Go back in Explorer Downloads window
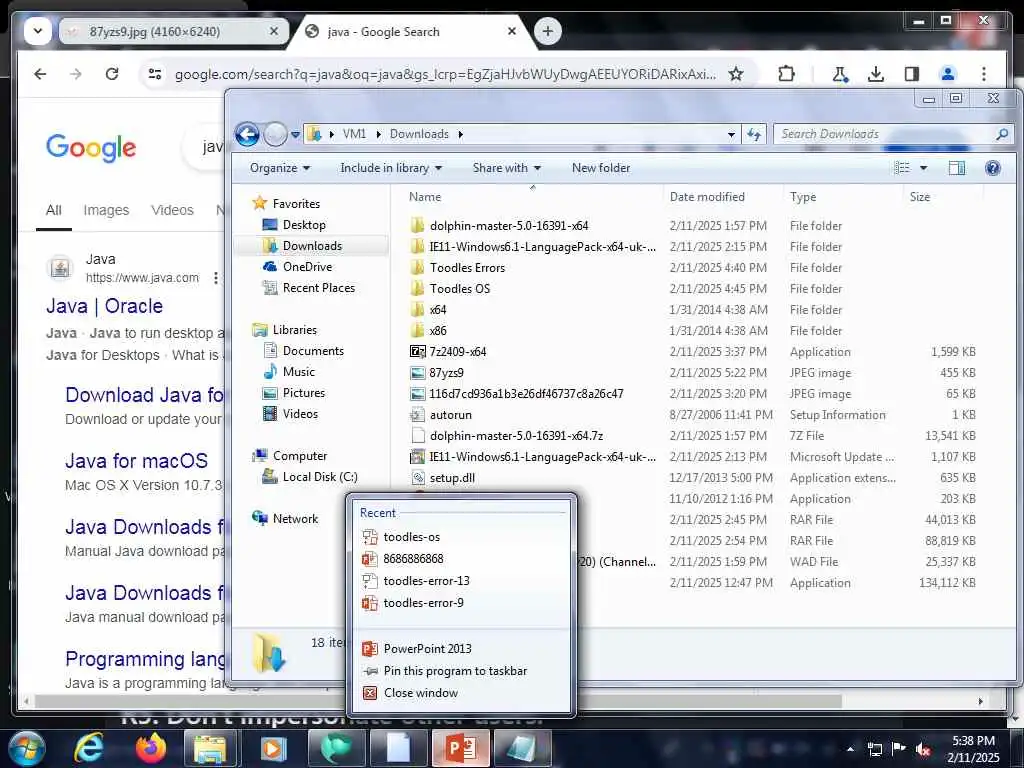 click(247, 135)
